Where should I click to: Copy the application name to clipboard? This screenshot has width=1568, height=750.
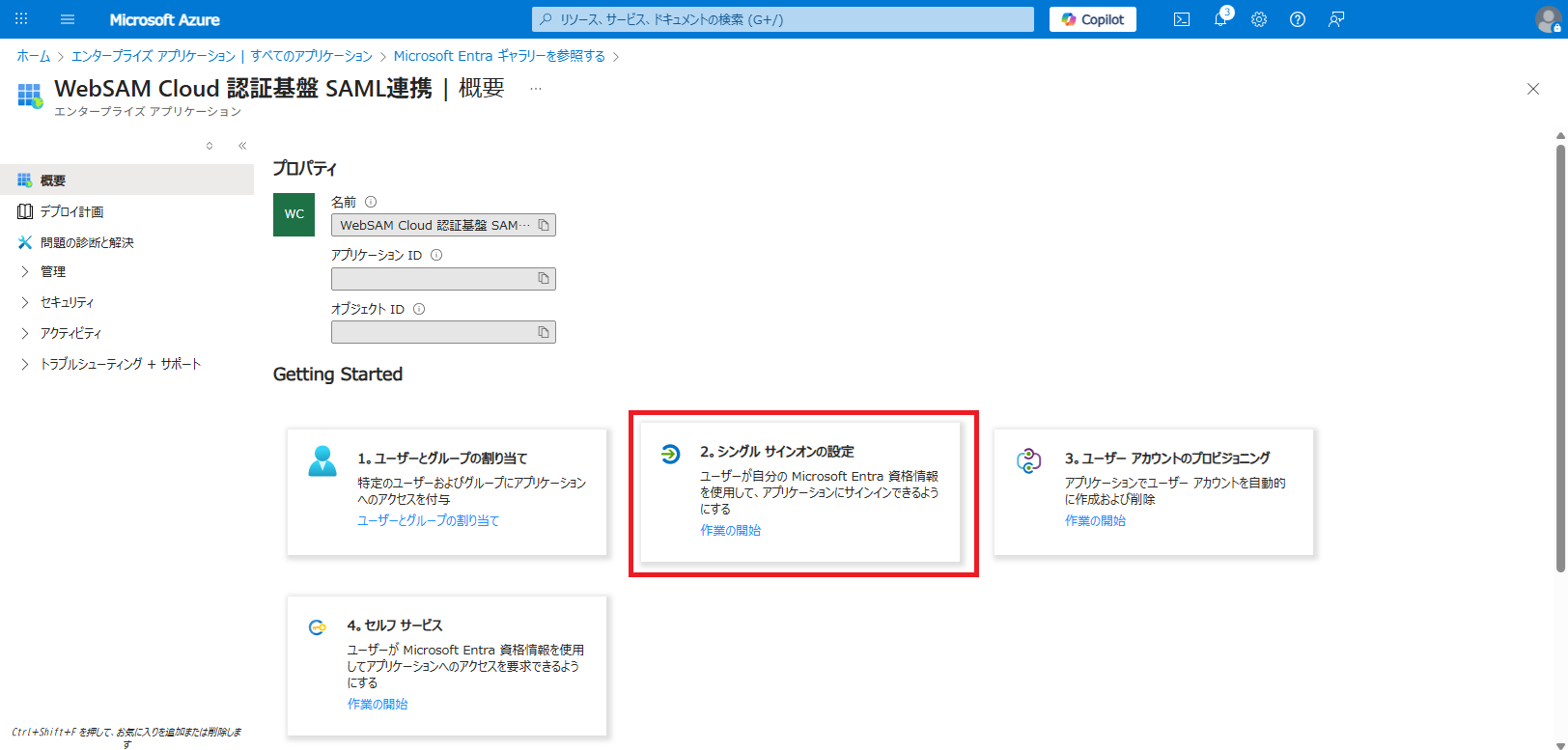click(544, 225)
